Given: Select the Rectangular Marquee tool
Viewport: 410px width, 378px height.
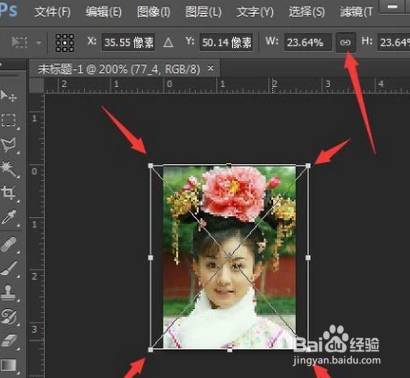Looking at the screenshot, I should (x=8, y=120).
